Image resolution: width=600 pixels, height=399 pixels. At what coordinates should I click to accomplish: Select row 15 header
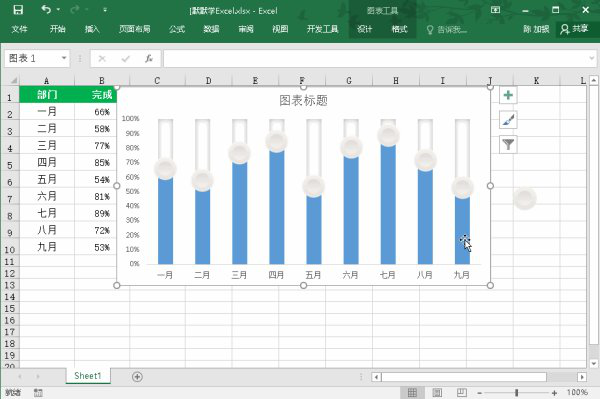pyautogui.click(x=10, y=308)
